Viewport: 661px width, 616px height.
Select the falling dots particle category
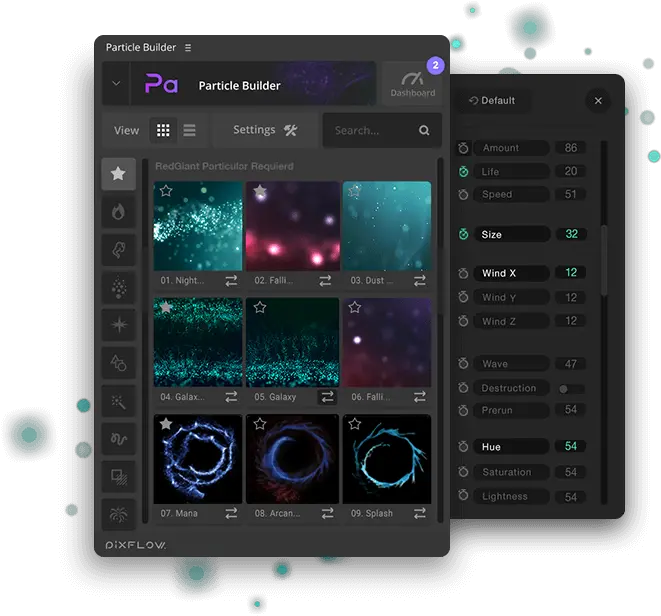tap(118, 288)
